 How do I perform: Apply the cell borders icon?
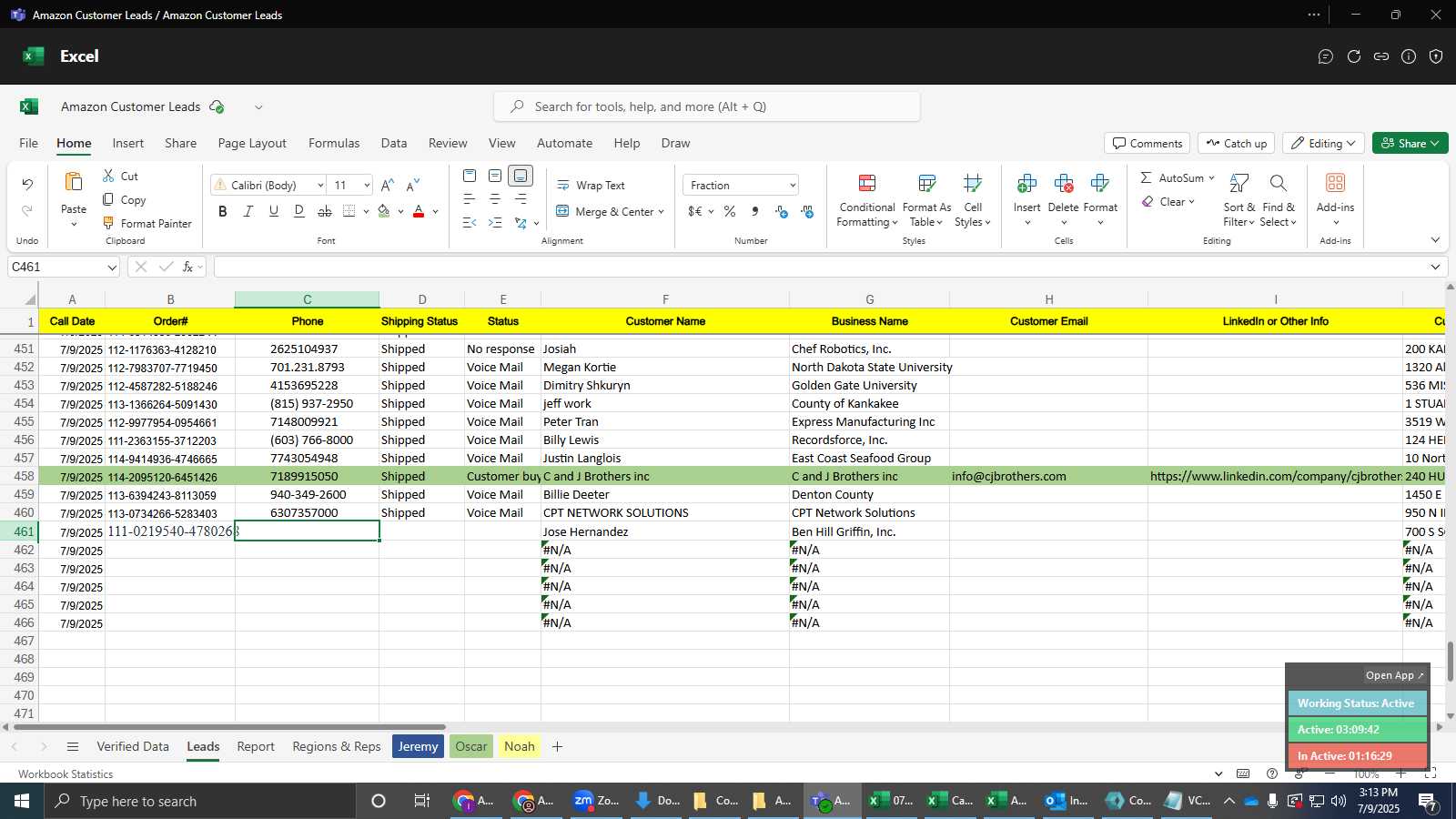coord(349,211)
